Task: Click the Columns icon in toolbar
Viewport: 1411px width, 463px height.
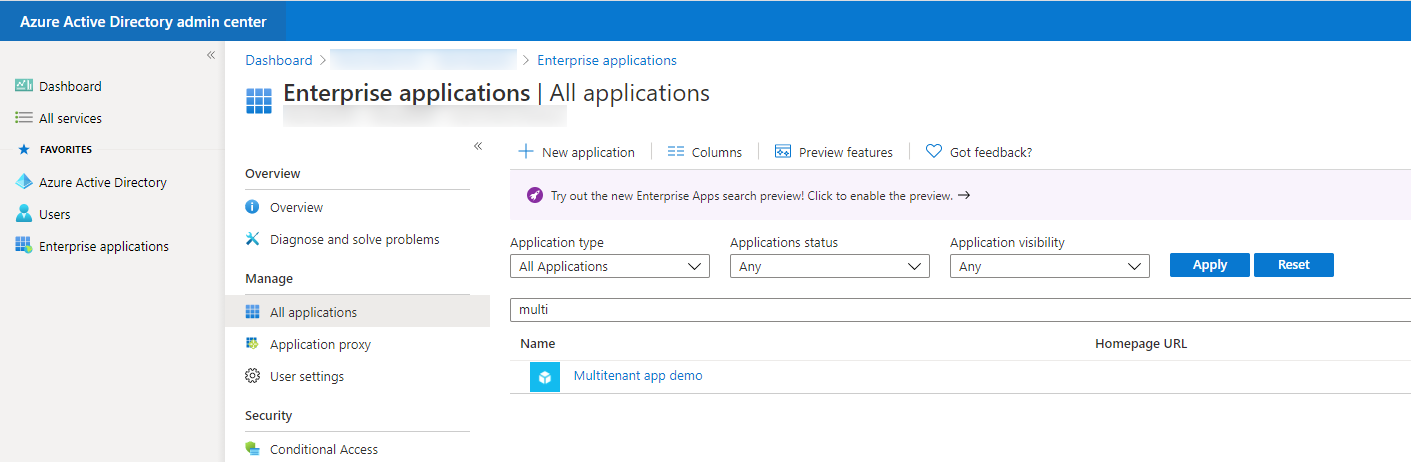Action: point(675,152)
